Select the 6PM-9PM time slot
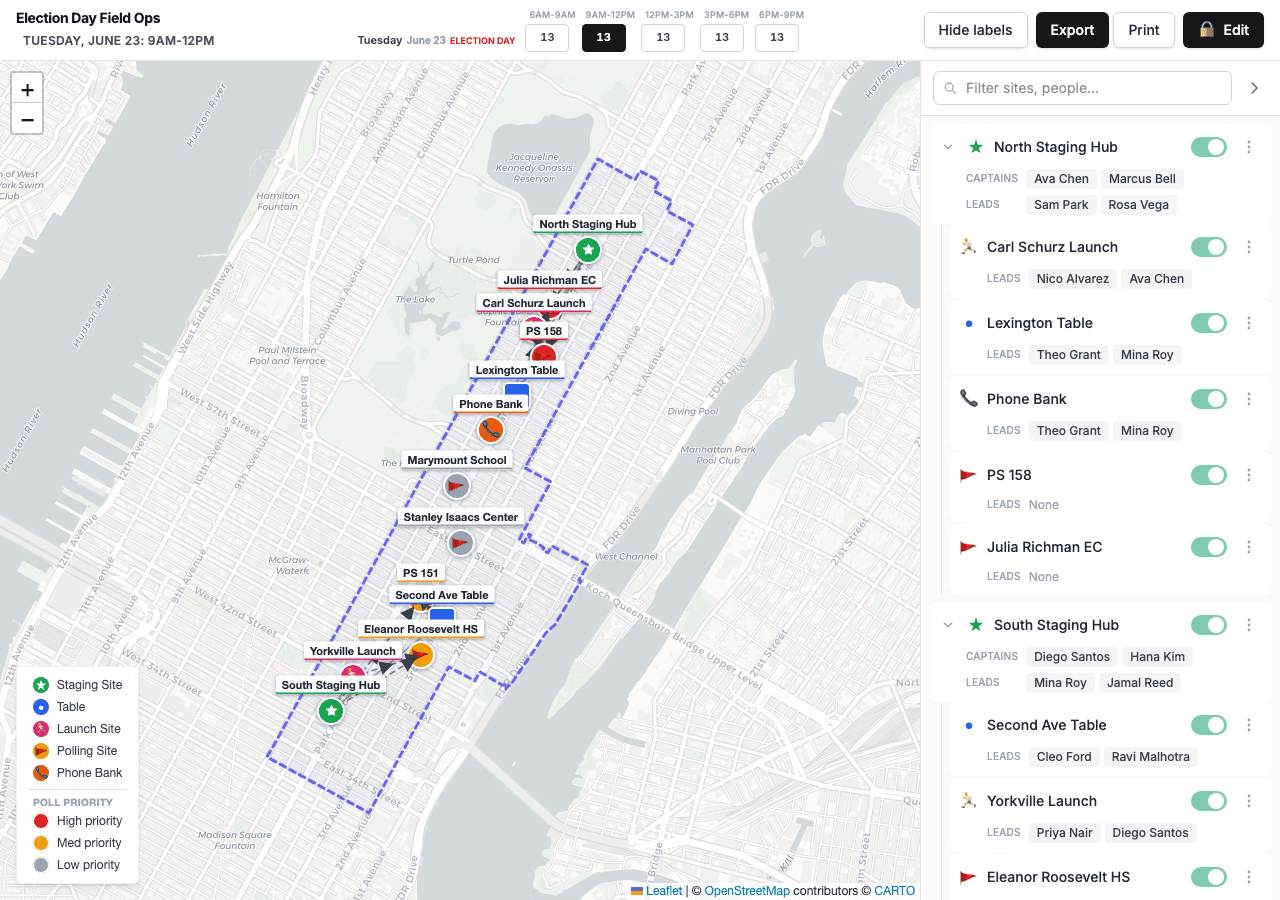The width and height of the screenshot is (1280, 900). click(777, 38)
